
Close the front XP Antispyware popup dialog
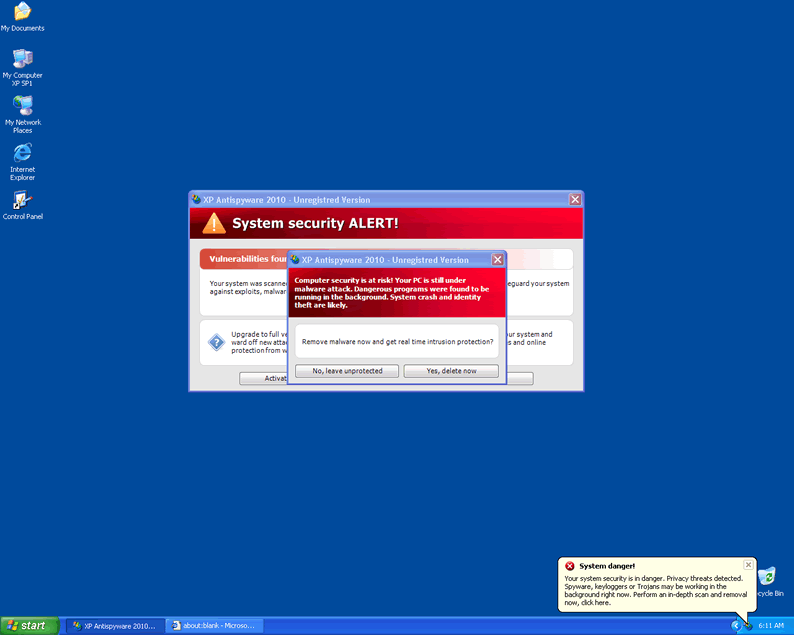pos(497,260)
